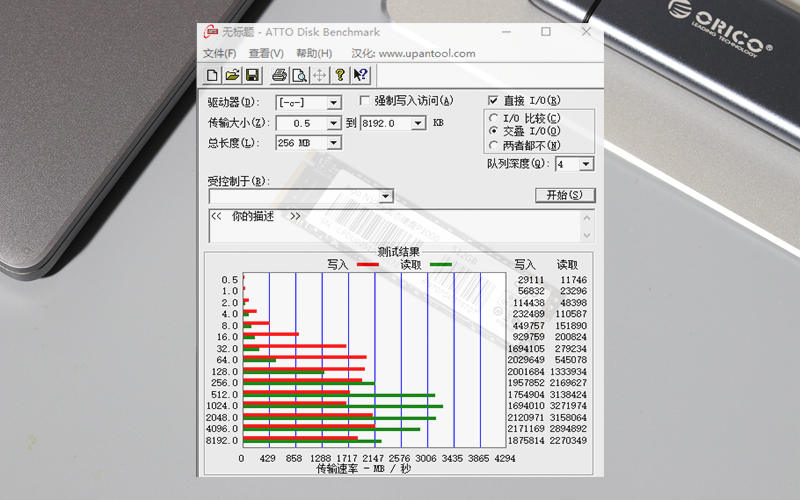Click the New document toolbar icon
Image resolution: width=800 pixels, height=500 pixels.
pyautogui.click(x=212, y=76)
